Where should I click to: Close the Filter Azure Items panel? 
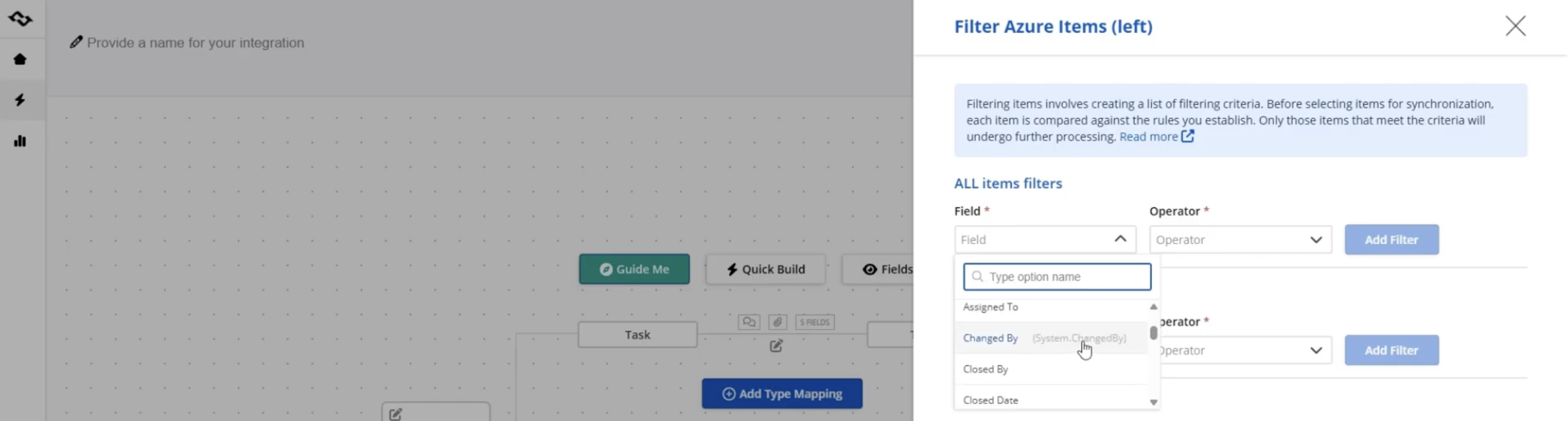coord(1515,26)
